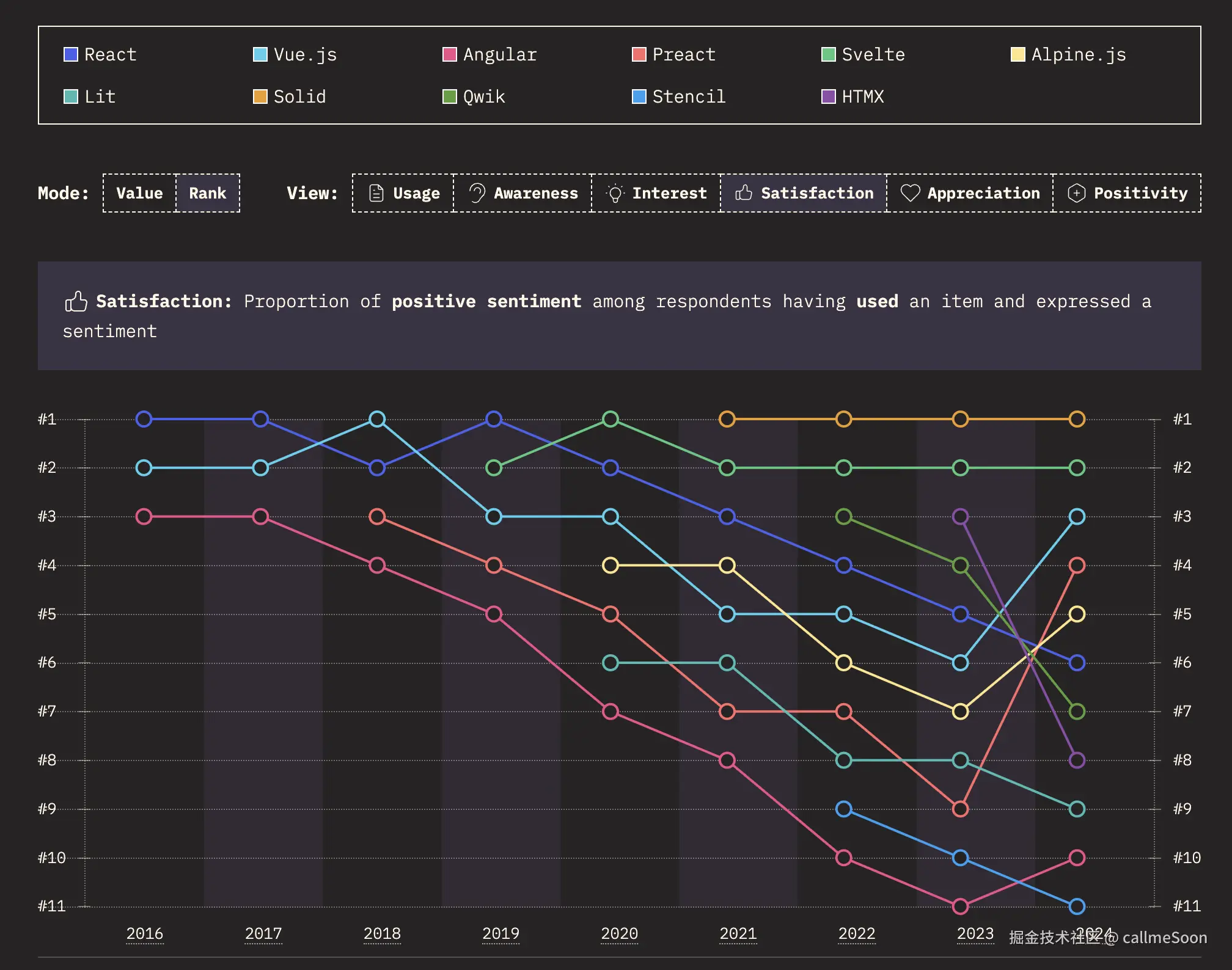Click the Solid orange color swatch
The height and width of the screenshot is (970, 1232).
(x=260, y=97)
